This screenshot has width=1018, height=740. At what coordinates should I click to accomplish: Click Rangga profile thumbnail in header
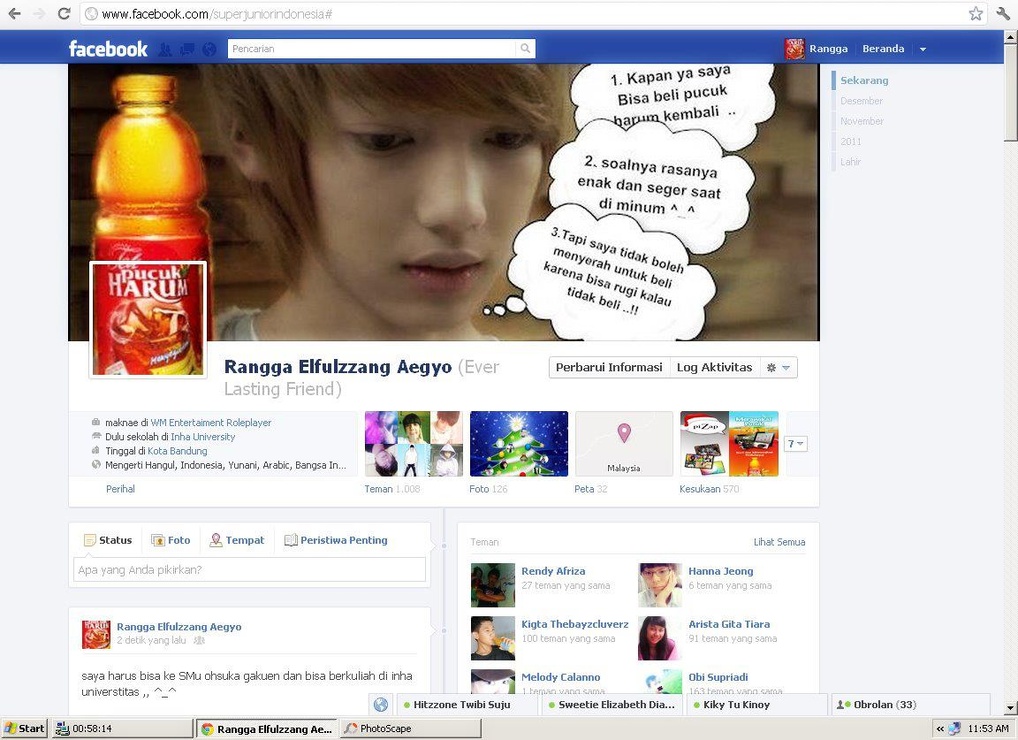coord(795,49)
